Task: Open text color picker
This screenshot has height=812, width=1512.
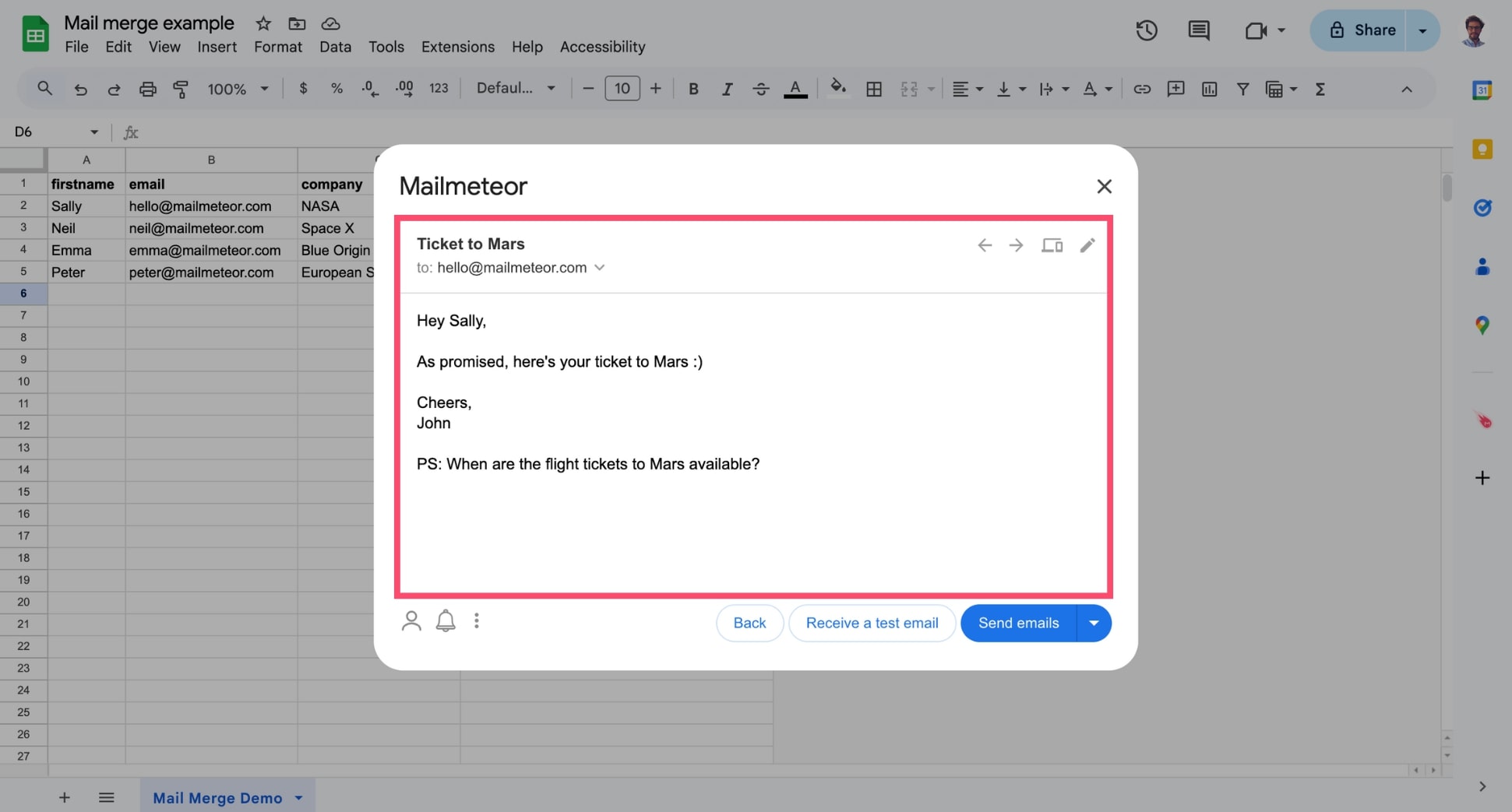Action: 795,89
